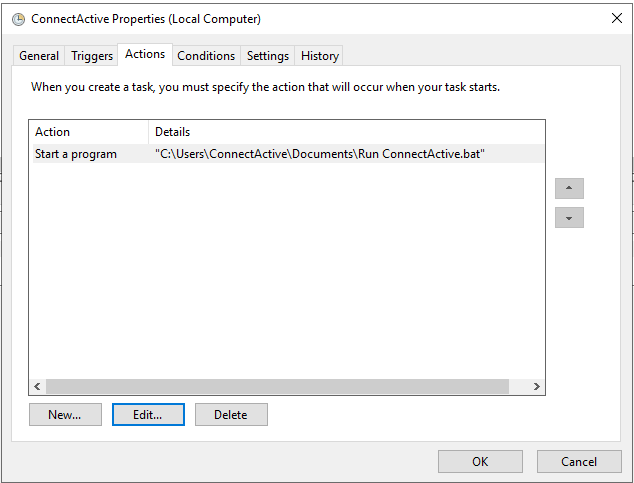
Task: Select the Actions tab
Action: pos(145,54)
